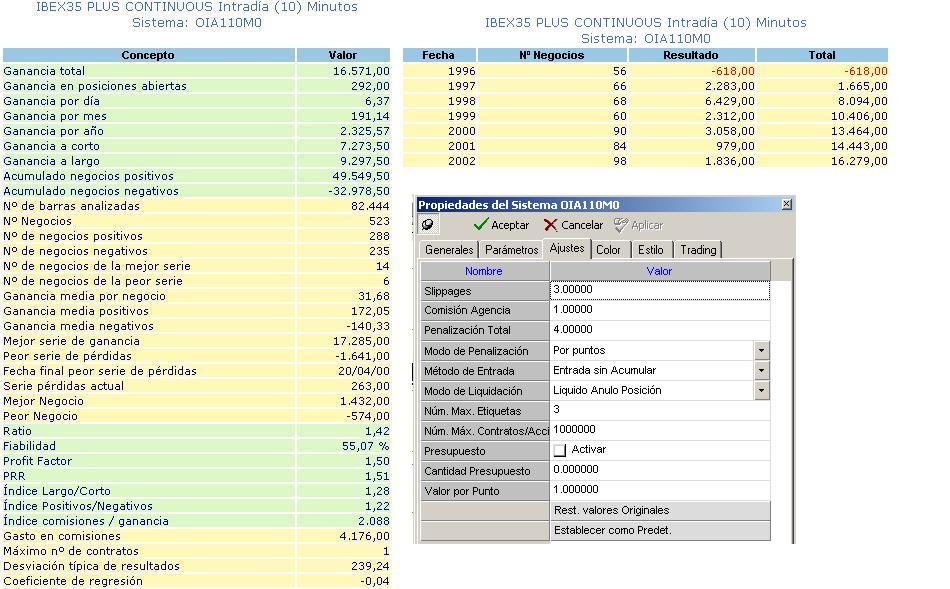Accept changes with the Aceptar button
Image resolution: width=950 pixels, height=589 pixels.
click(501, 225)
